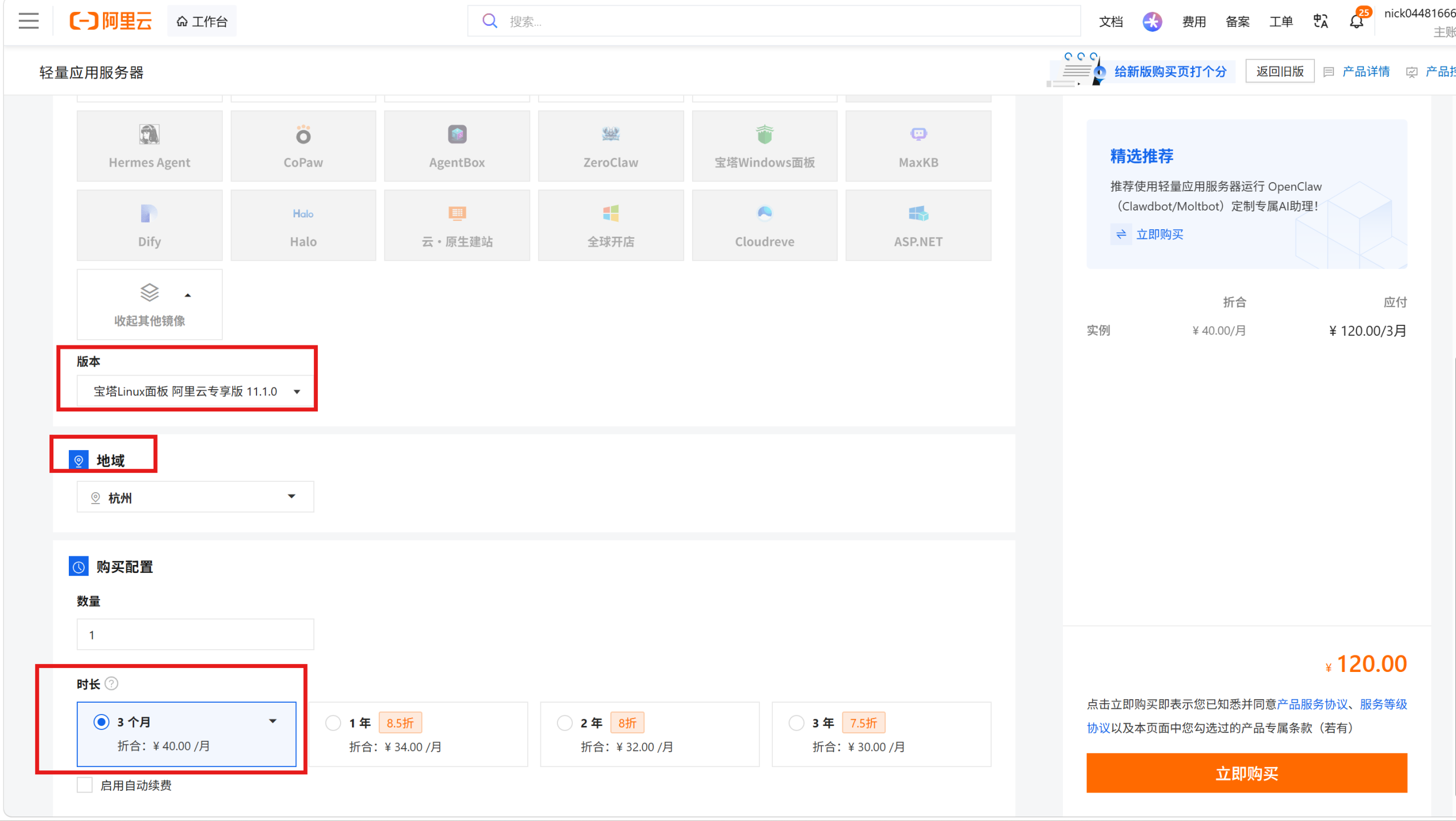Select the 3 个月 duration radio

[101, 722]
